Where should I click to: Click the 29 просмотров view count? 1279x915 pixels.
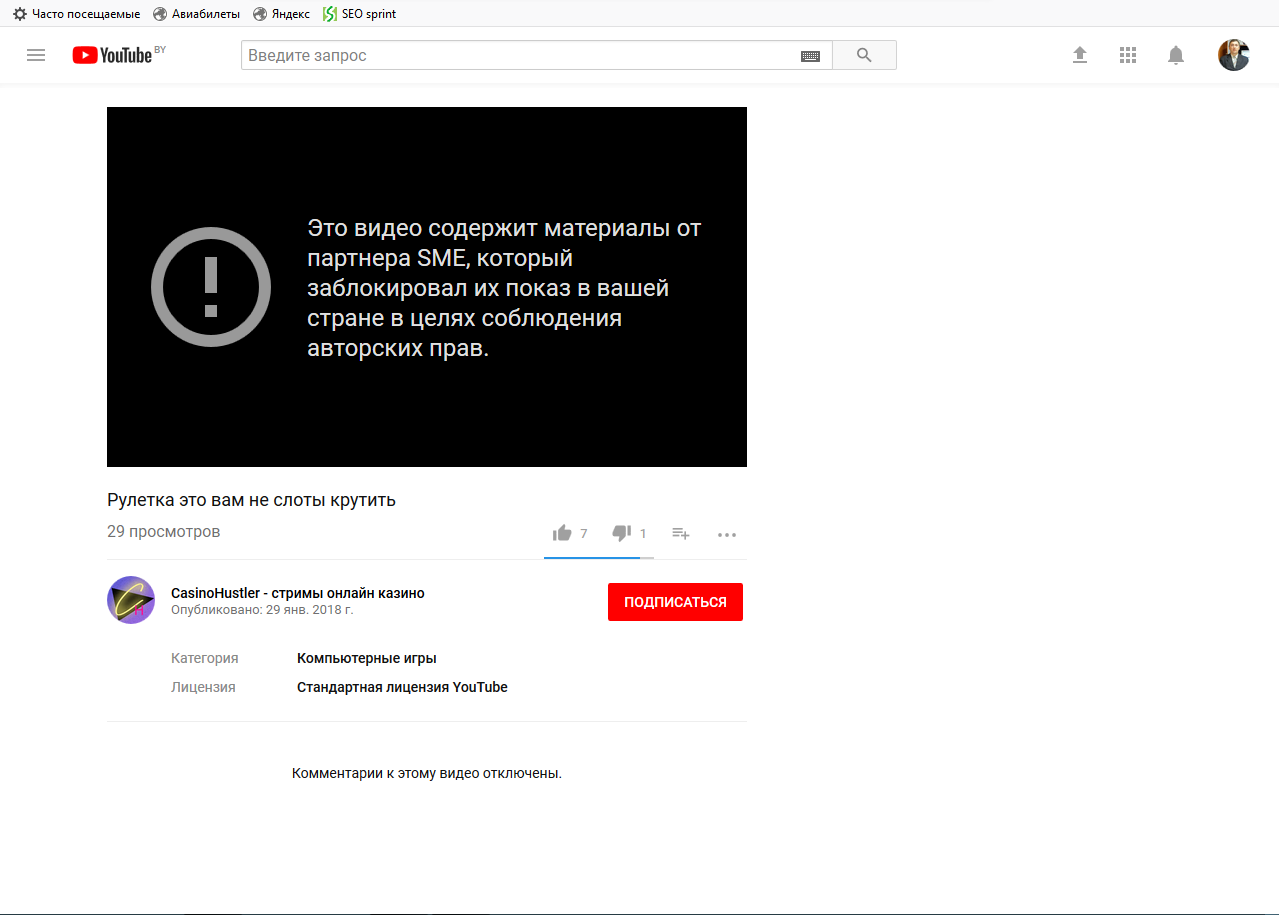[163, 531]
